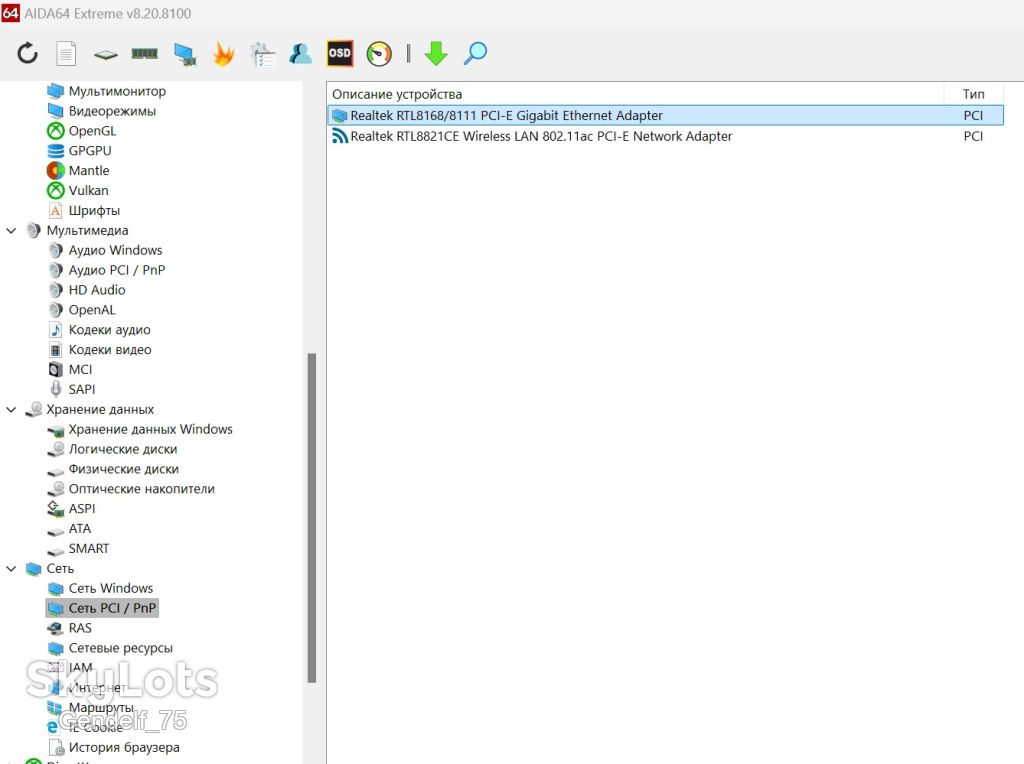
Task: Open the OSD panel icon
Action: [x=340, y=53]
